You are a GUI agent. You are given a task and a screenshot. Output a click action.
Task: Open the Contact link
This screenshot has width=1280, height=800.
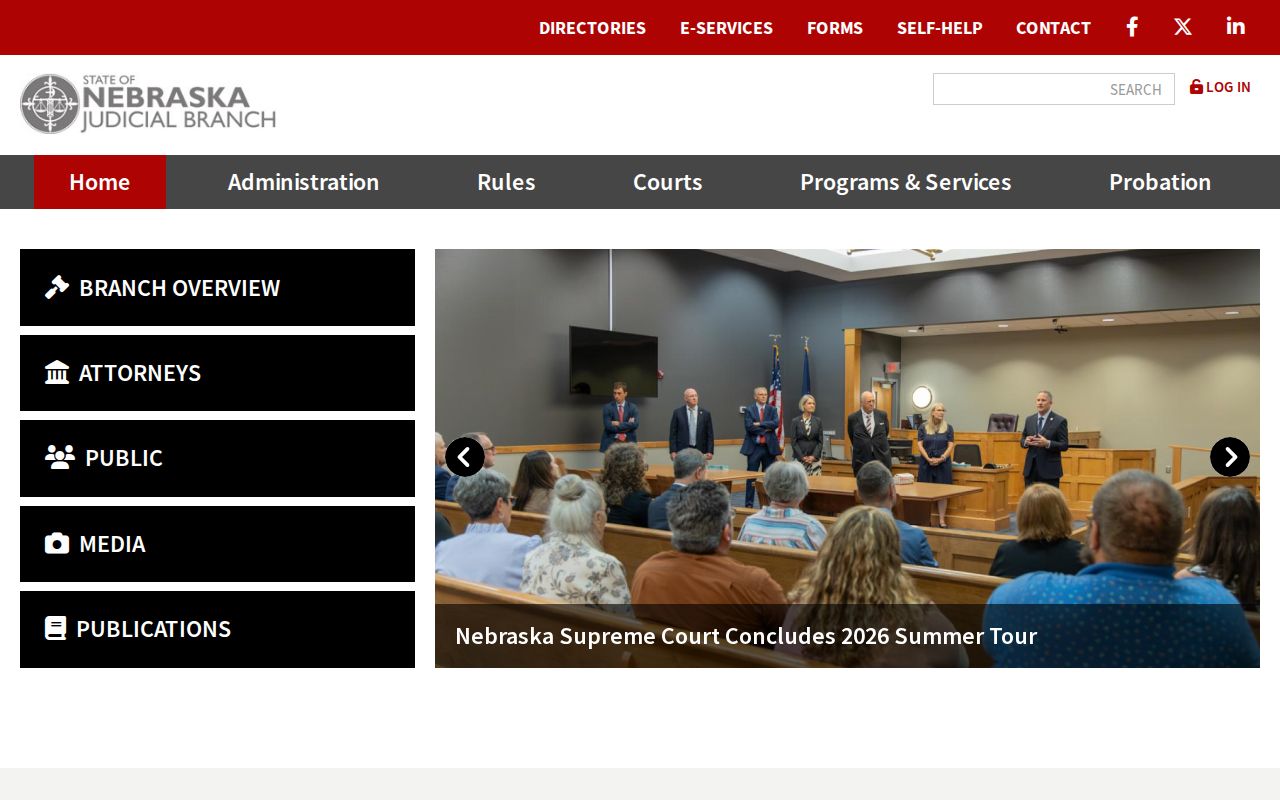click(x=1053, y=28)
